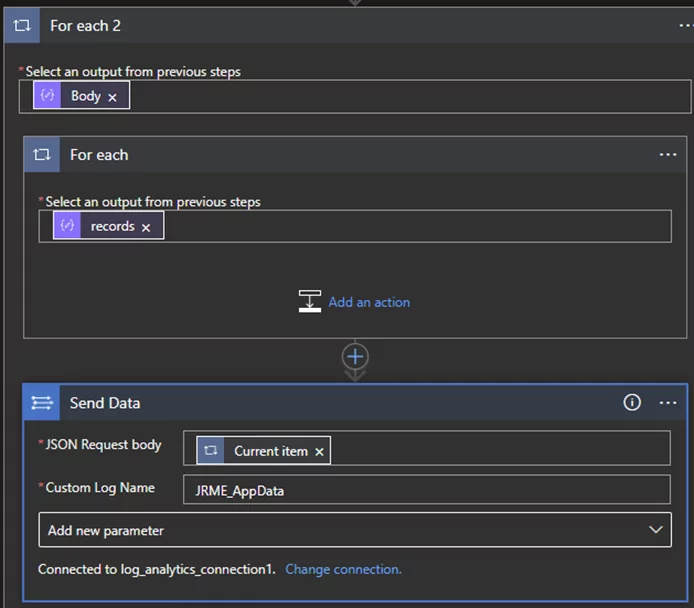Click the For each 2 'Select an output from previous steps' label
The image size is (694, 608).
[x=133, y=72]
